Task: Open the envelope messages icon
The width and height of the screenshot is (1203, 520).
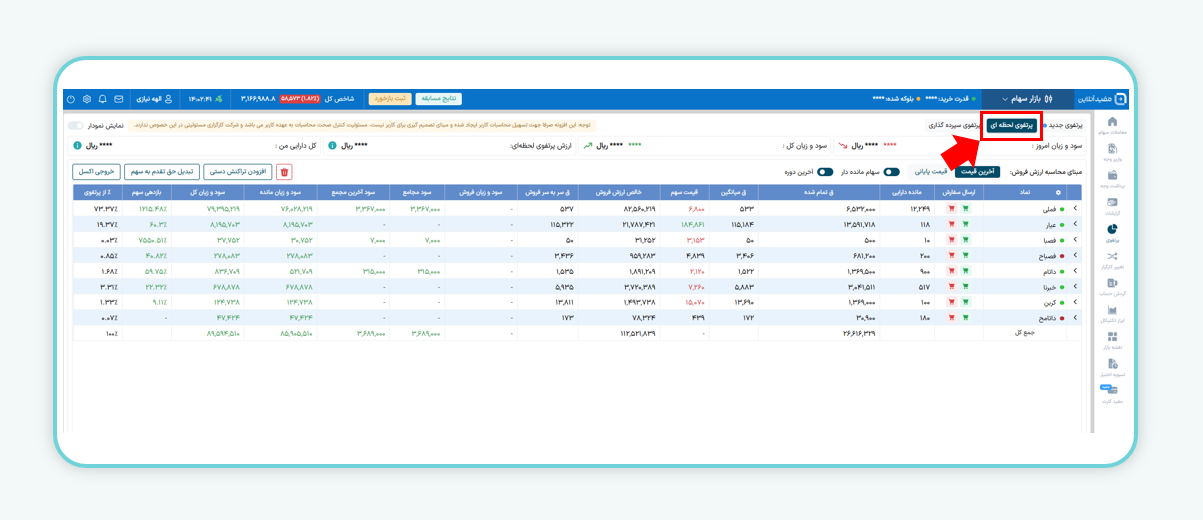Action: tap(119, 99)
